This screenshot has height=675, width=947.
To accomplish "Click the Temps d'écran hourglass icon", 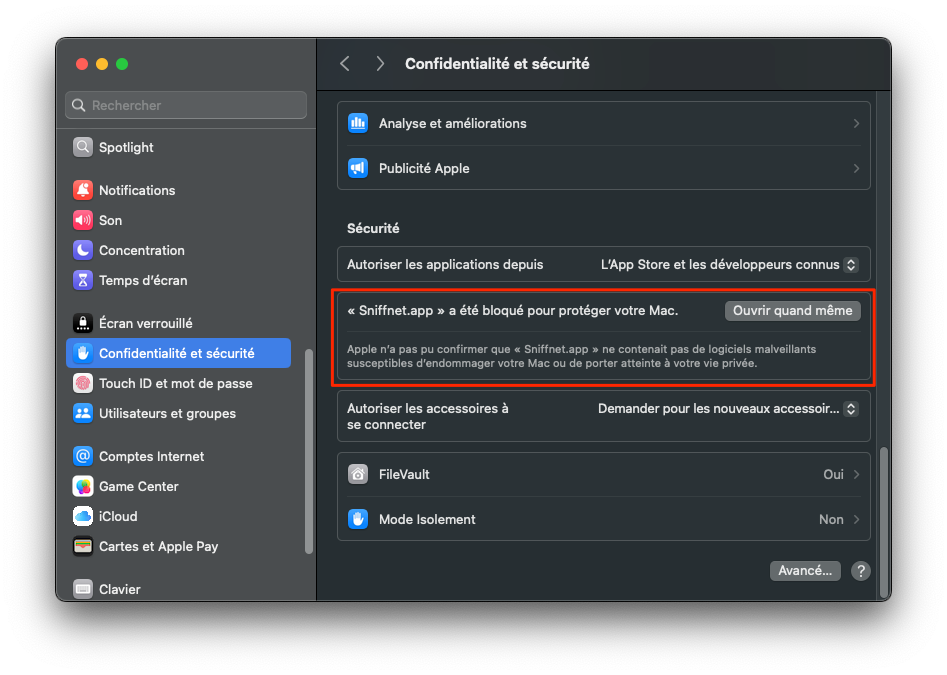I will pos(83,280).
